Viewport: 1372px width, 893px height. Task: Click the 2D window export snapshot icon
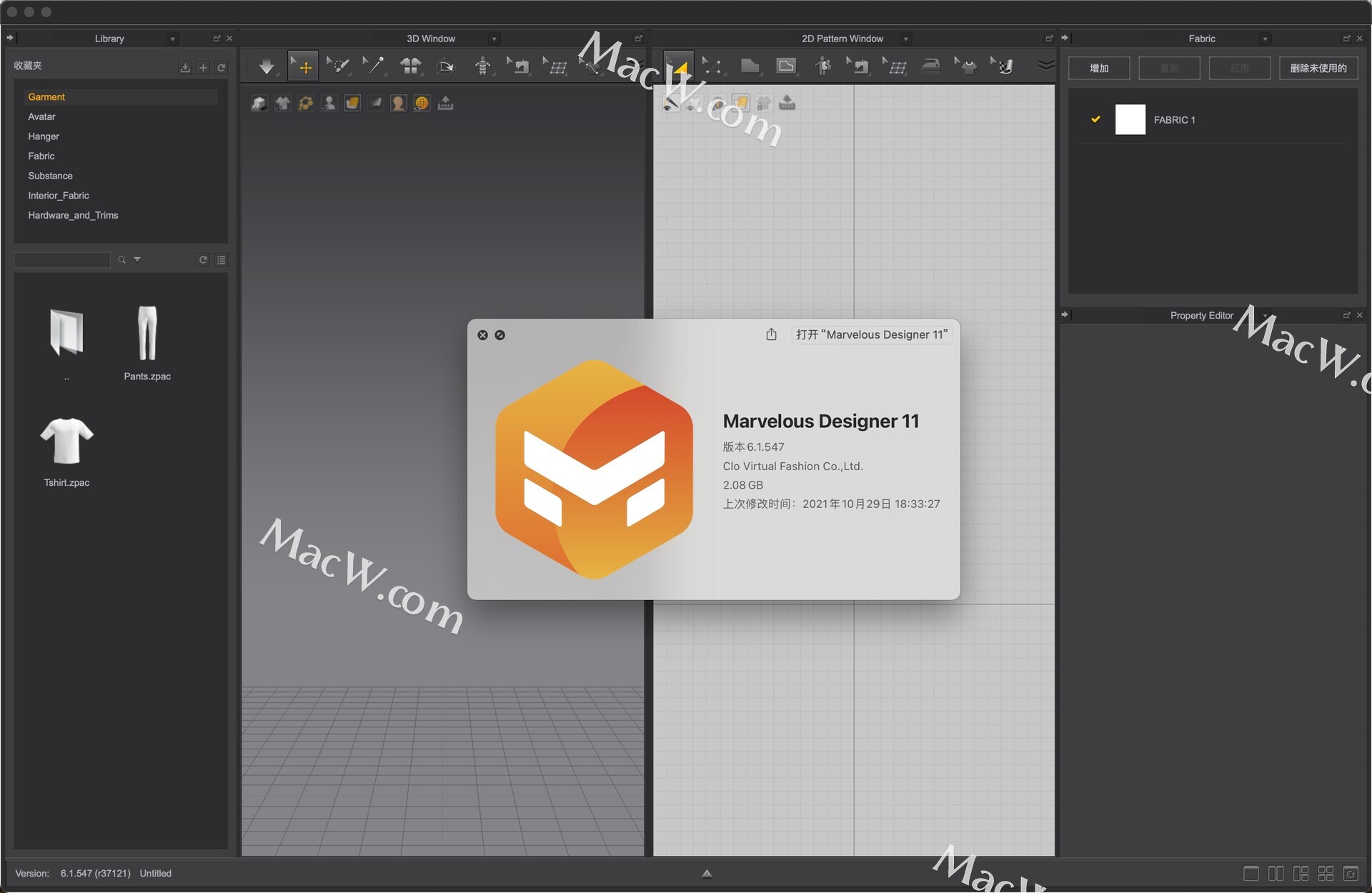pos(787,103)
